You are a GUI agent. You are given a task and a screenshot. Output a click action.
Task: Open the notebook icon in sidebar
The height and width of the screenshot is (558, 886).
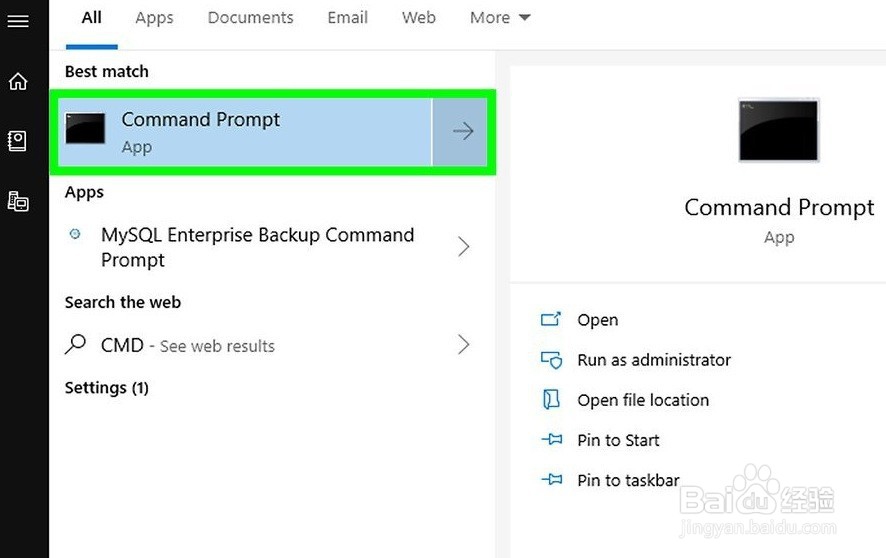17,141
